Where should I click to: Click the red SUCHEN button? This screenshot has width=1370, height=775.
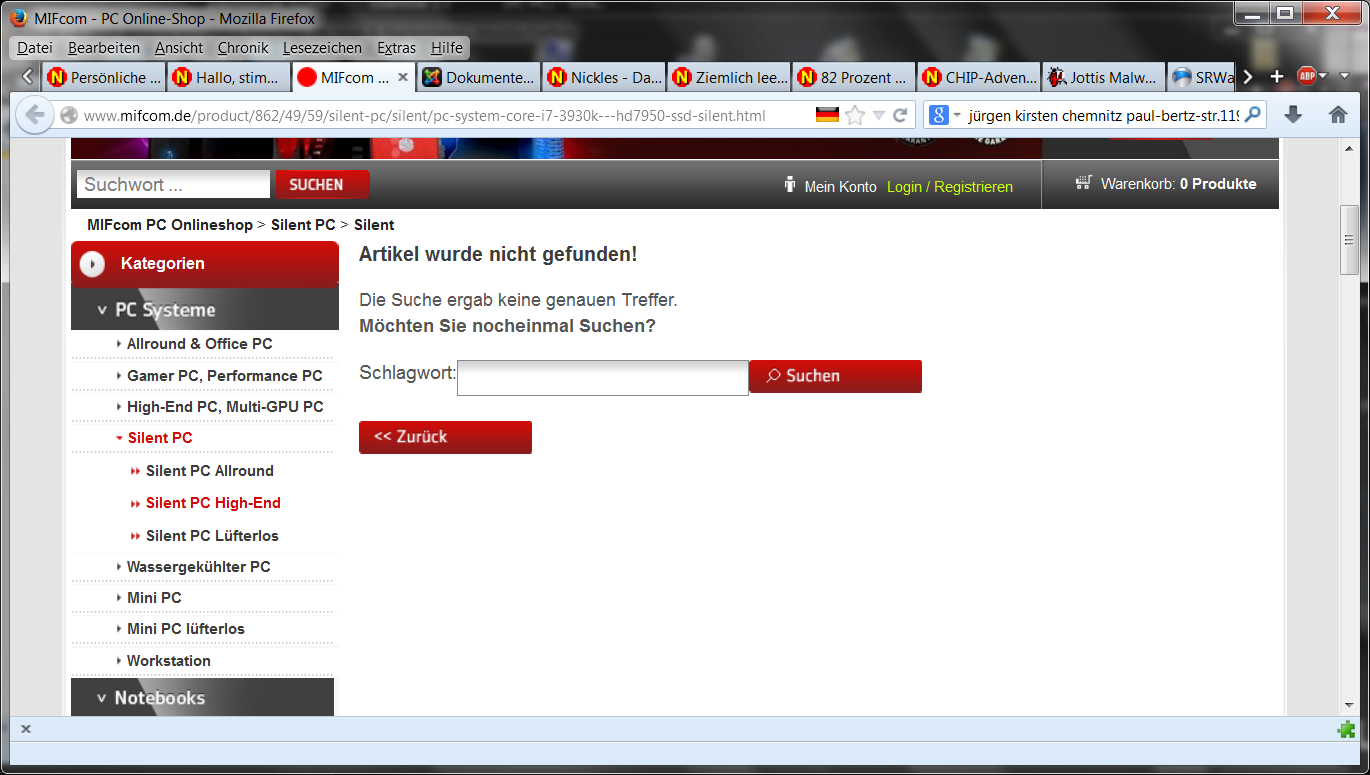322,184
